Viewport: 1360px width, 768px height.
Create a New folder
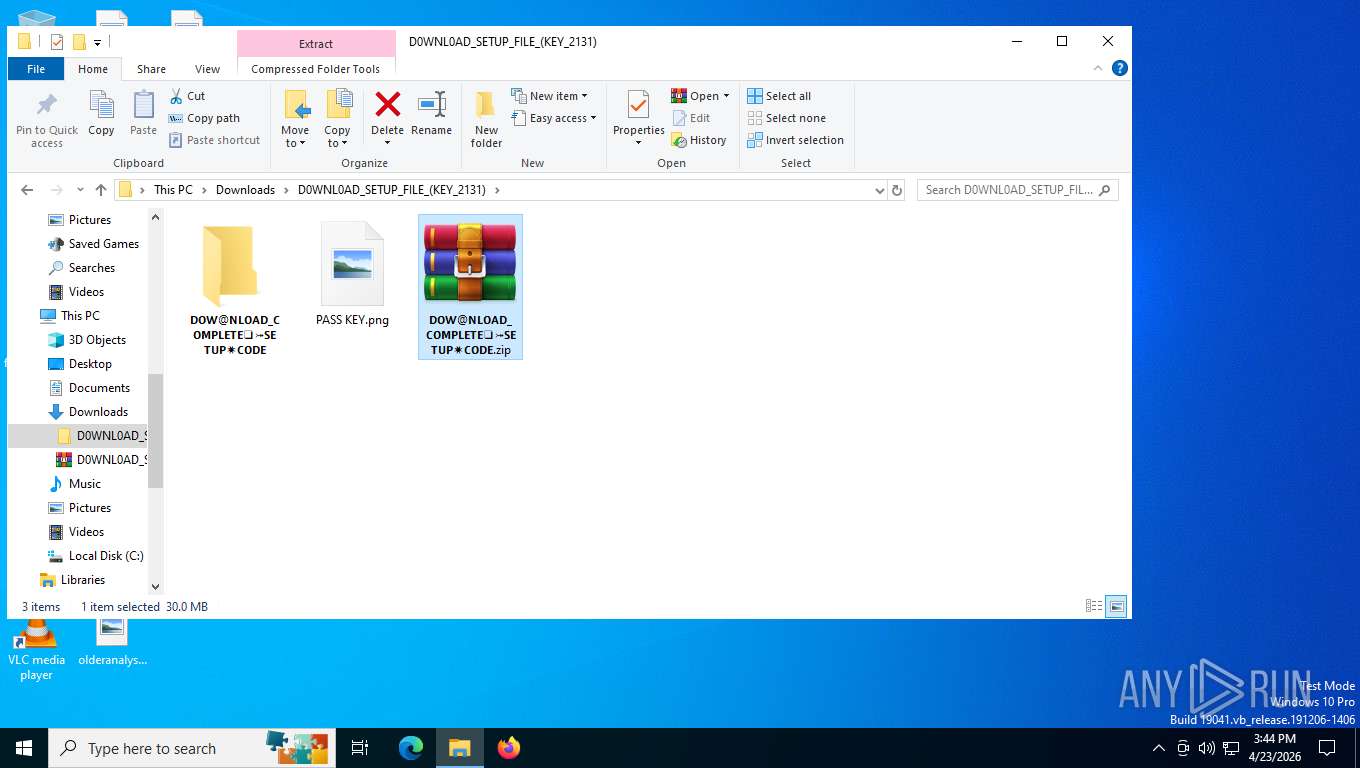[x=486, y=119]
